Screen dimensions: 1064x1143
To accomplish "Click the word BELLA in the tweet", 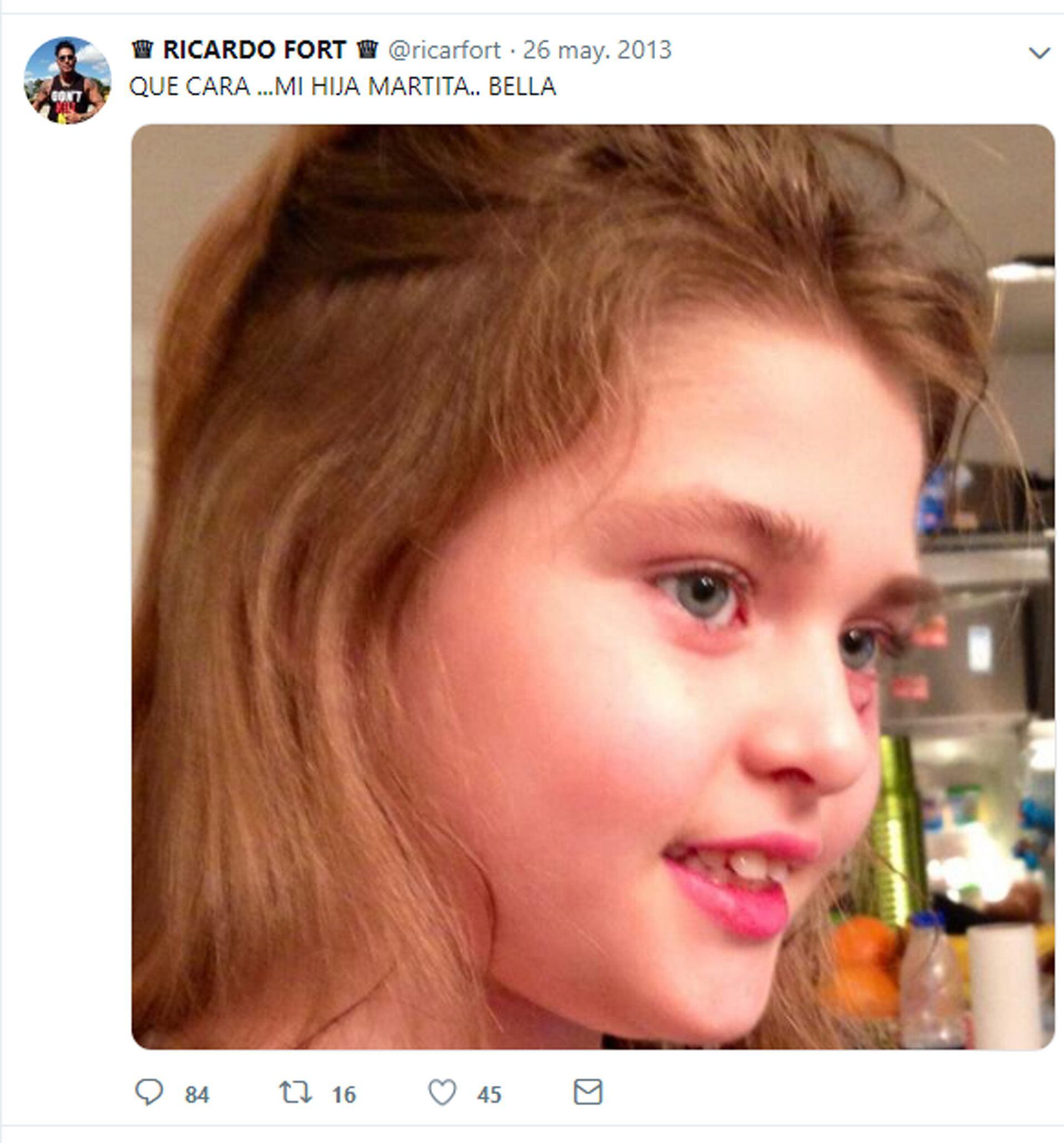I will click(522, 87).
